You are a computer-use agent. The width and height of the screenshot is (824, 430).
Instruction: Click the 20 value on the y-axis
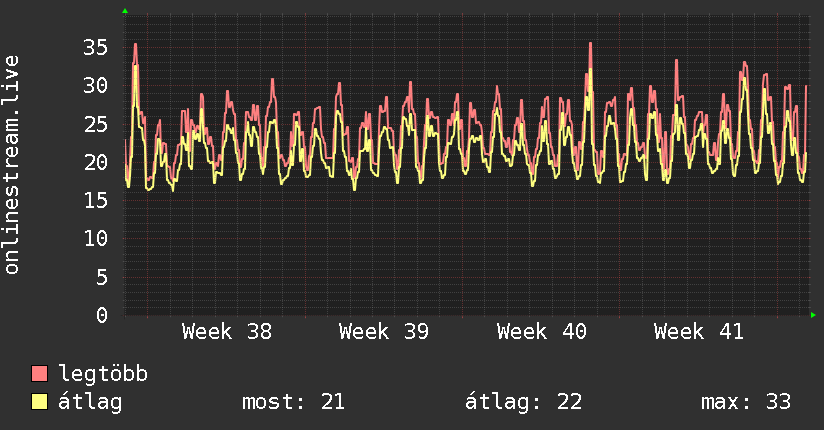(x=96, y=162)
